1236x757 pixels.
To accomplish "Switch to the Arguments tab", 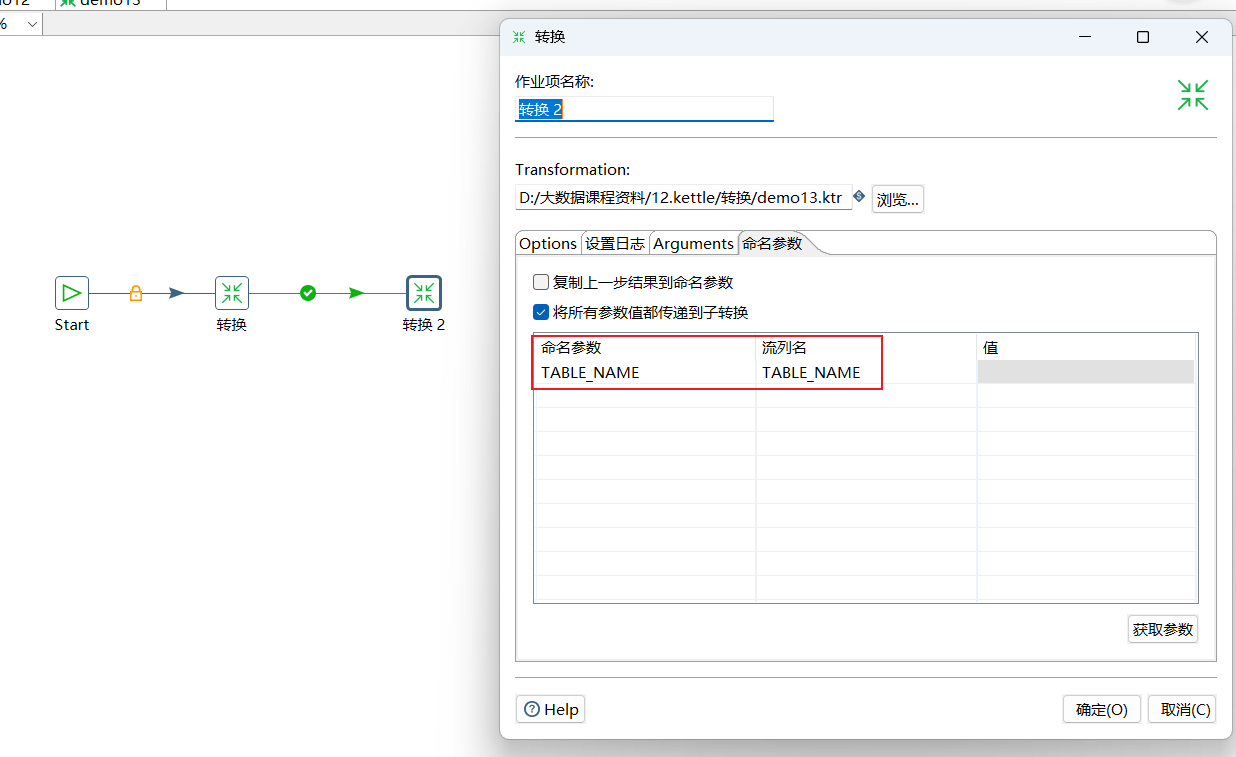I will tap(694, 244).
